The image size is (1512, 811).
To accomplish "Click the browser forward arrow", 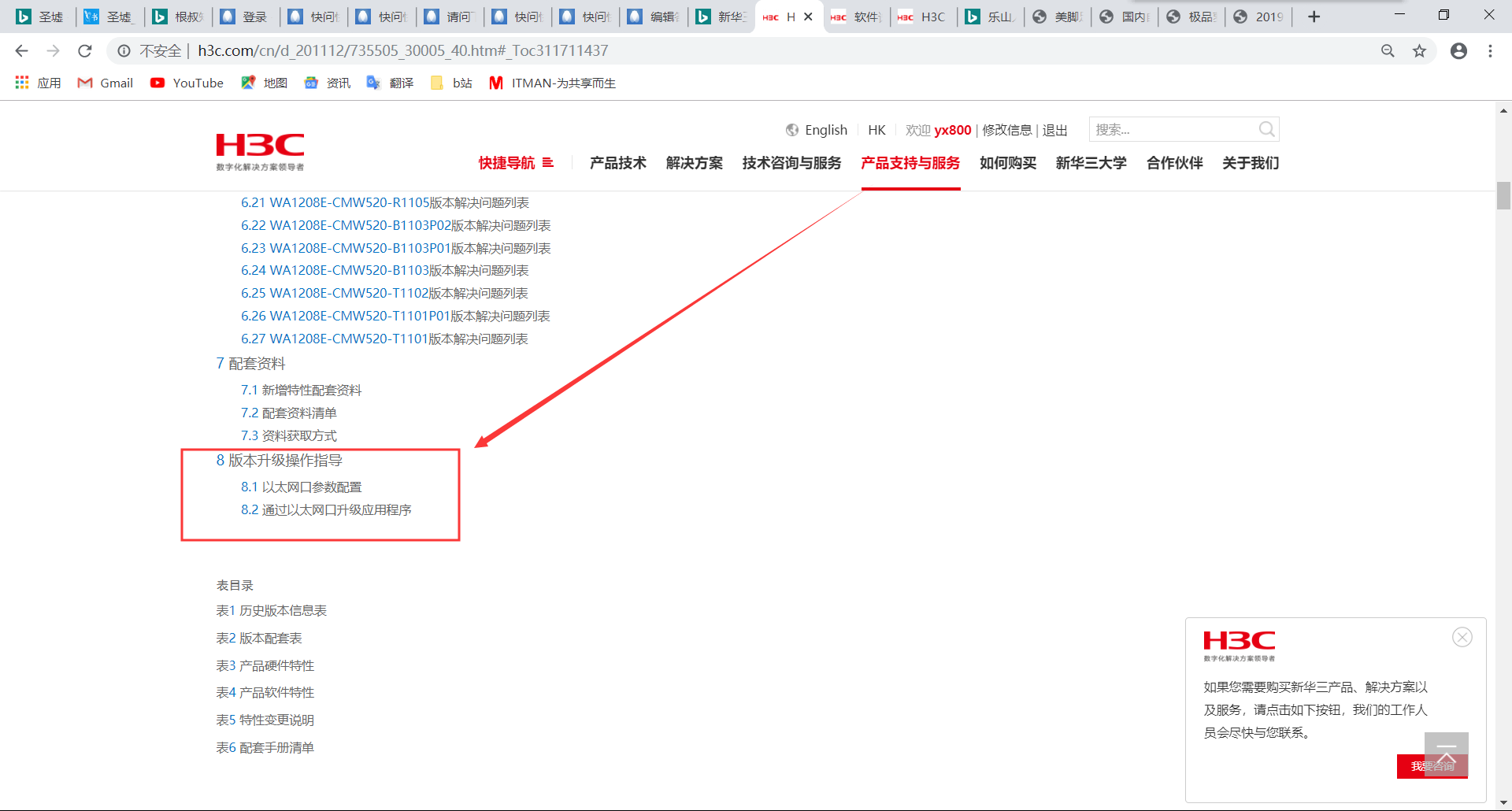I will (53, 51).
